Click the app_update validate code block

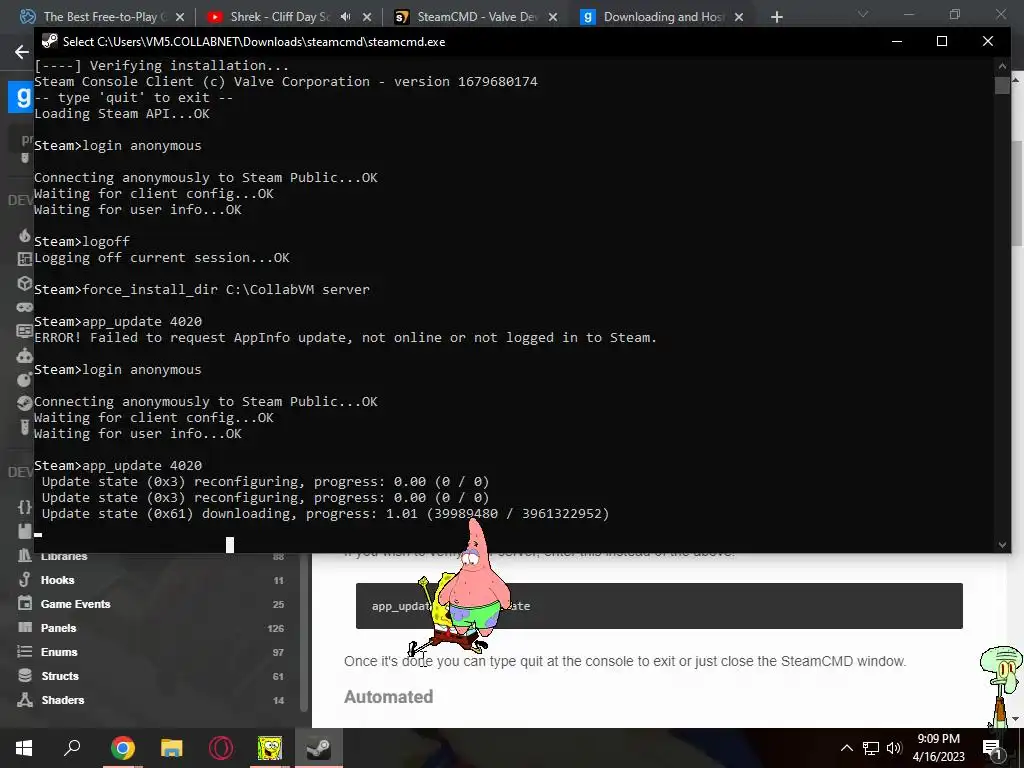[x=659, y=606]
